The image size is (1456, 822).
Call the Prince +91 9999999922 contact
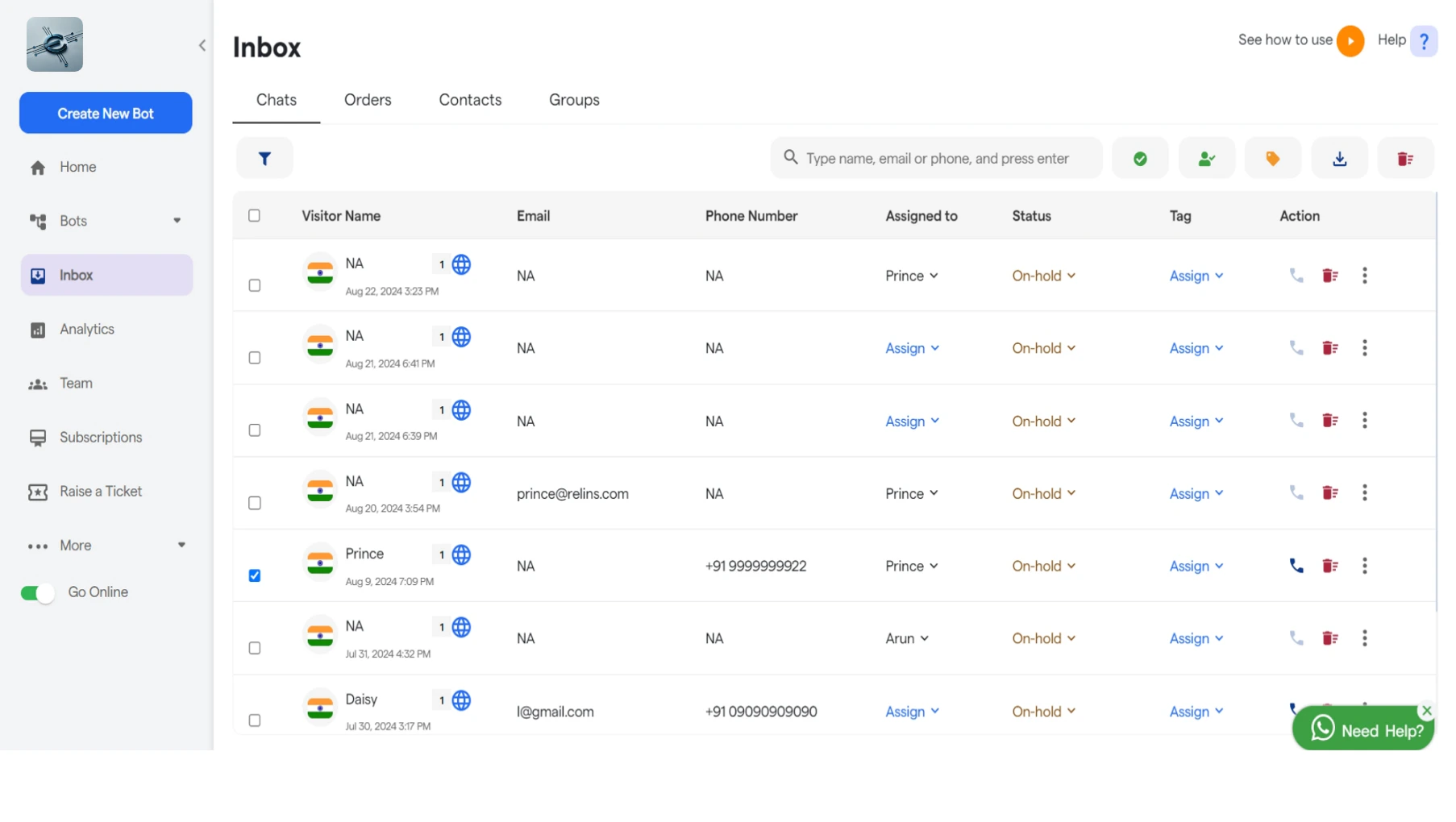tap(1296, 566)
